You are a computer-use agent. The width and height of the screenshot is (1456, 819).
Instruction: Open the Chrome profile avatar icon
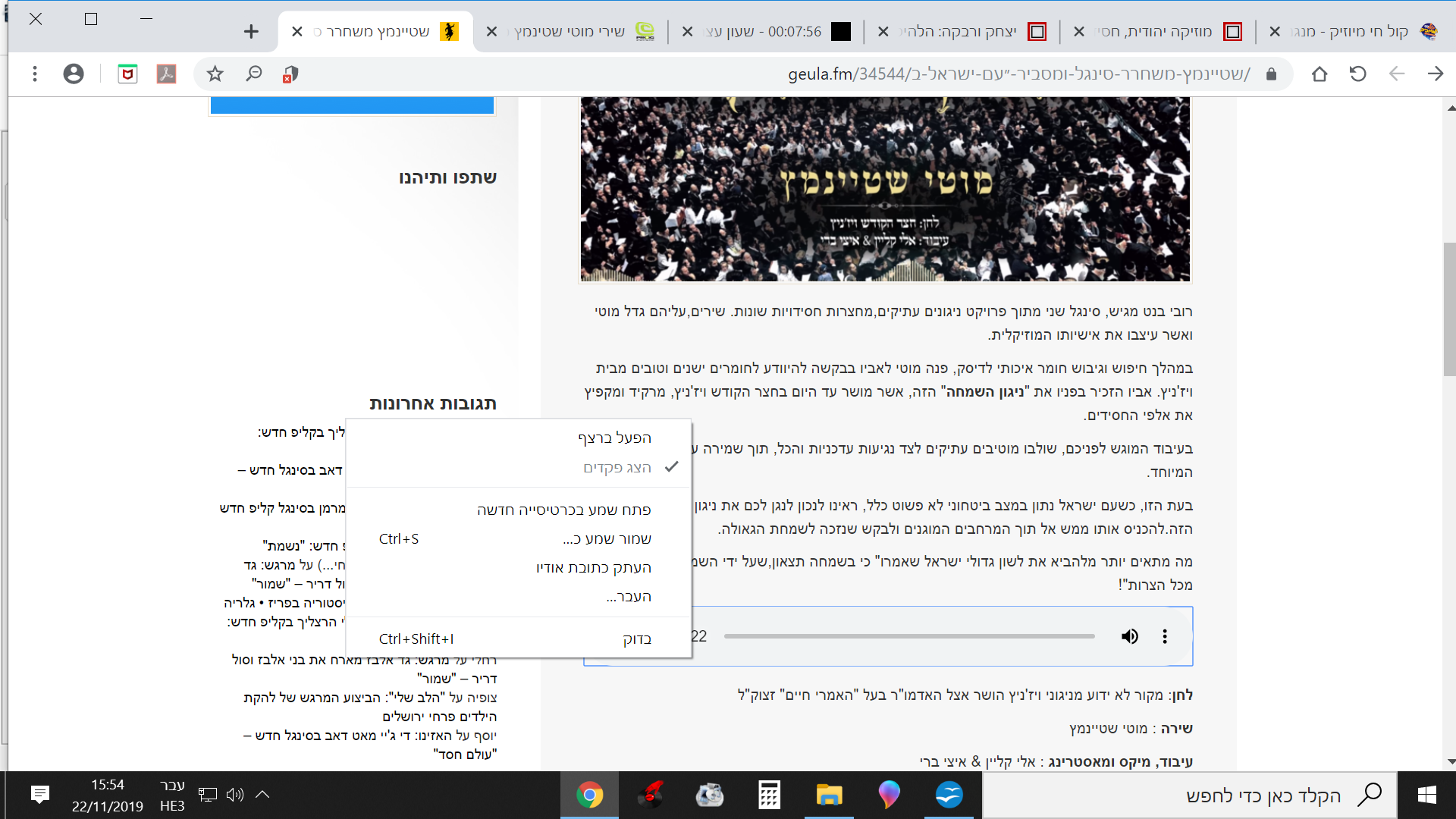point(74,74)
